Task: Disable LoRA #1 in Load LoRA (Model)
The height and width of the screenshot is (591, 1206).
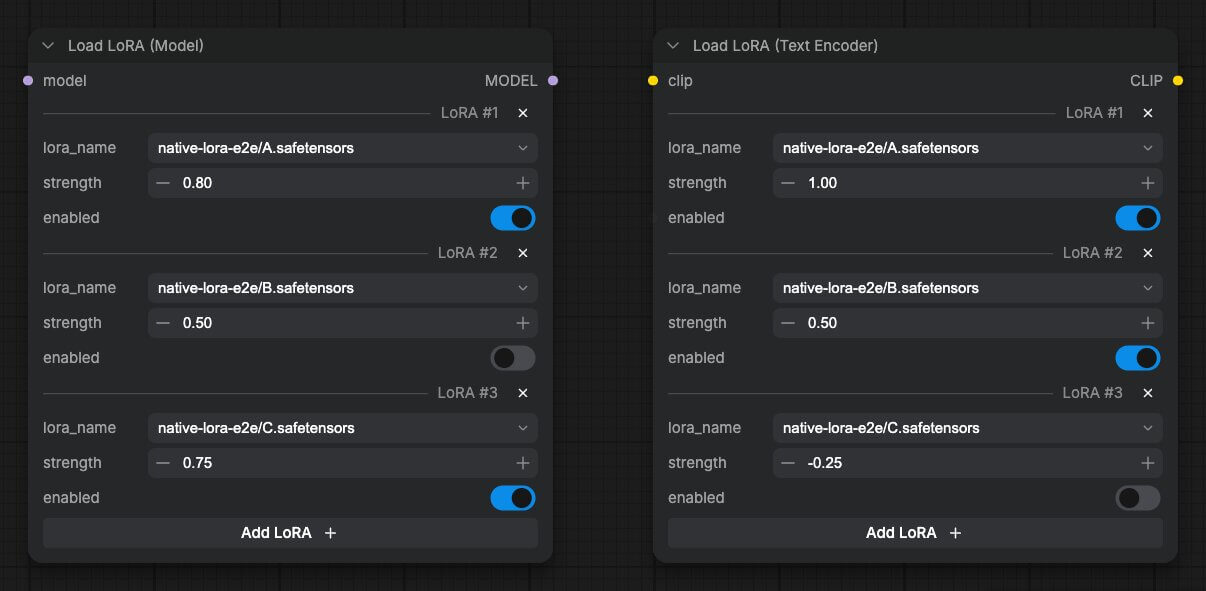Action: pyautogui.click(x=513, y=218)
